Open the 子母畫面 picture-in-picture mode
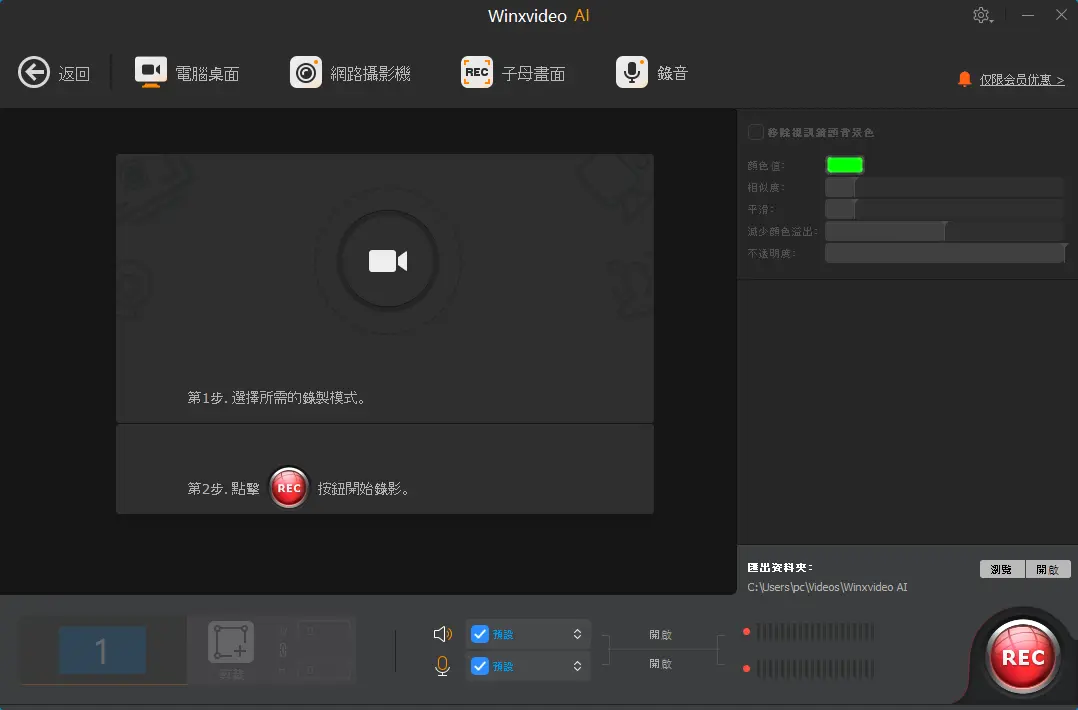This screenshot has width=1078, height=710. 513,71
